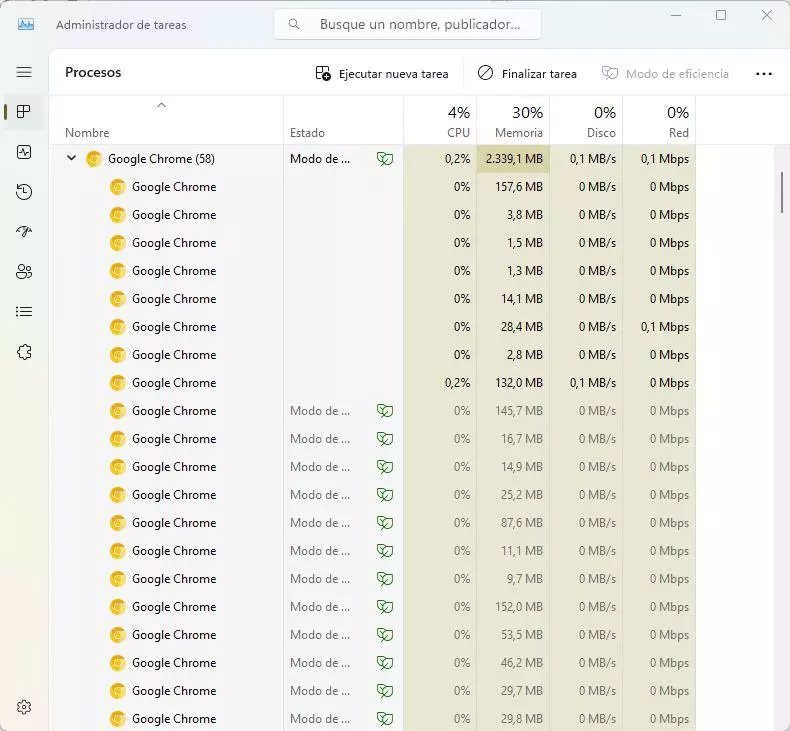Select the Chrome process using 3,8 MB

[x=373, y=215]
